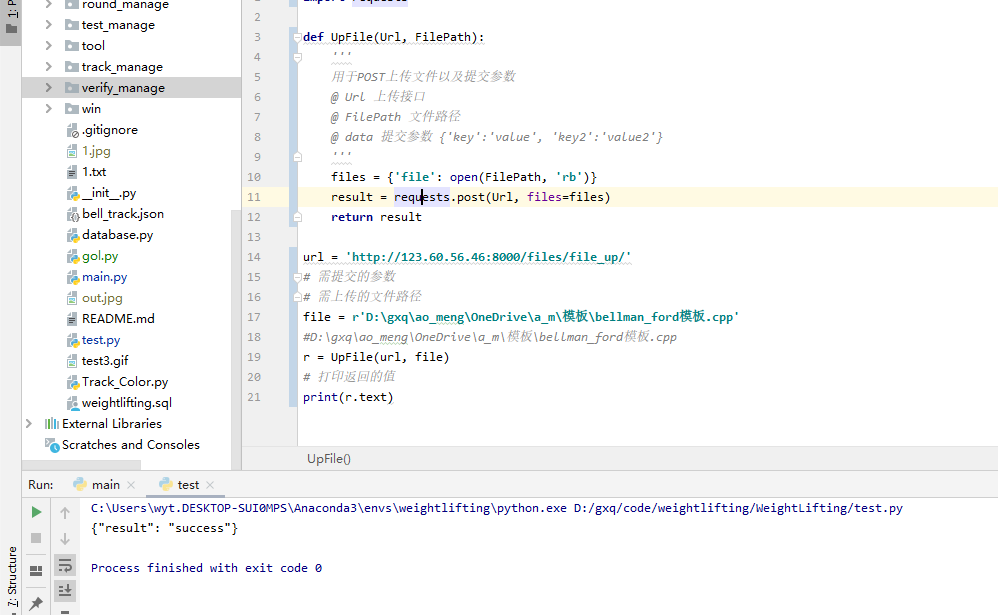Open __init__.py in project tree
This screenshot has height=615, width=998.
click(x=109, y=193)
